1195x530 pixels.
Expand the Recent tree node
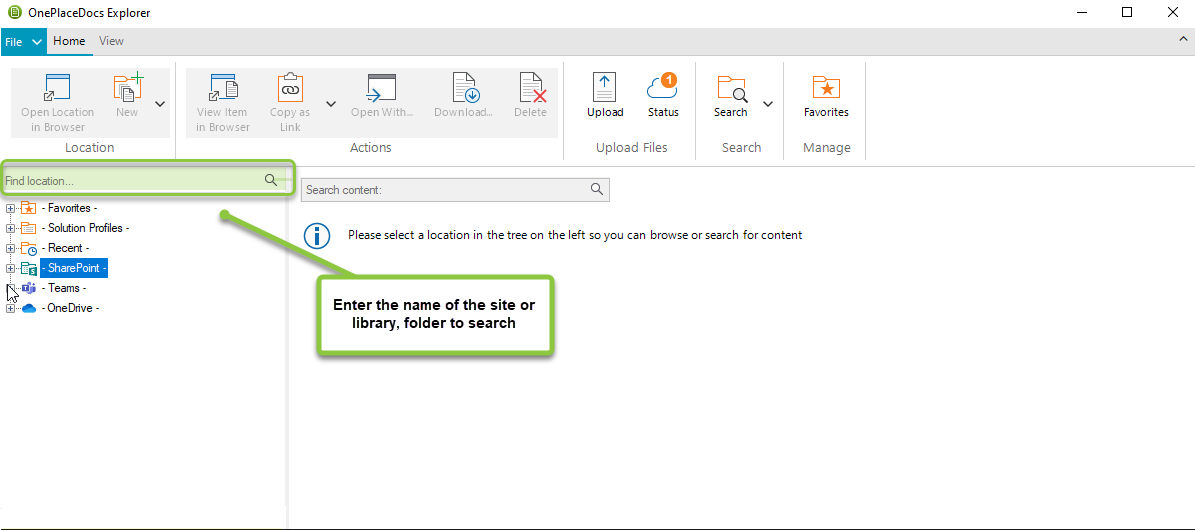pos(10,248)
